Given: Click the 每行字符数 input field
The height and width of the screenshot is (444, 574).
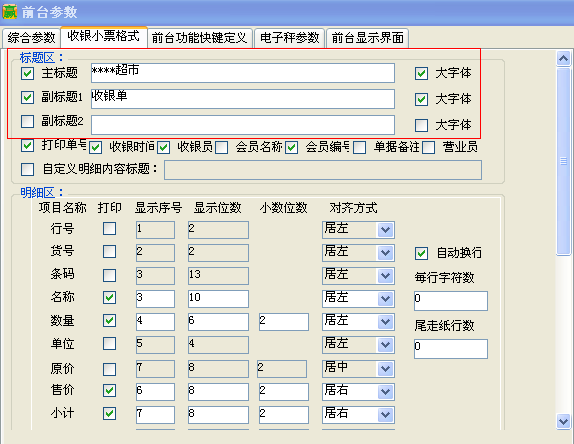Looking at the screenshot, I should coord(451,301).
